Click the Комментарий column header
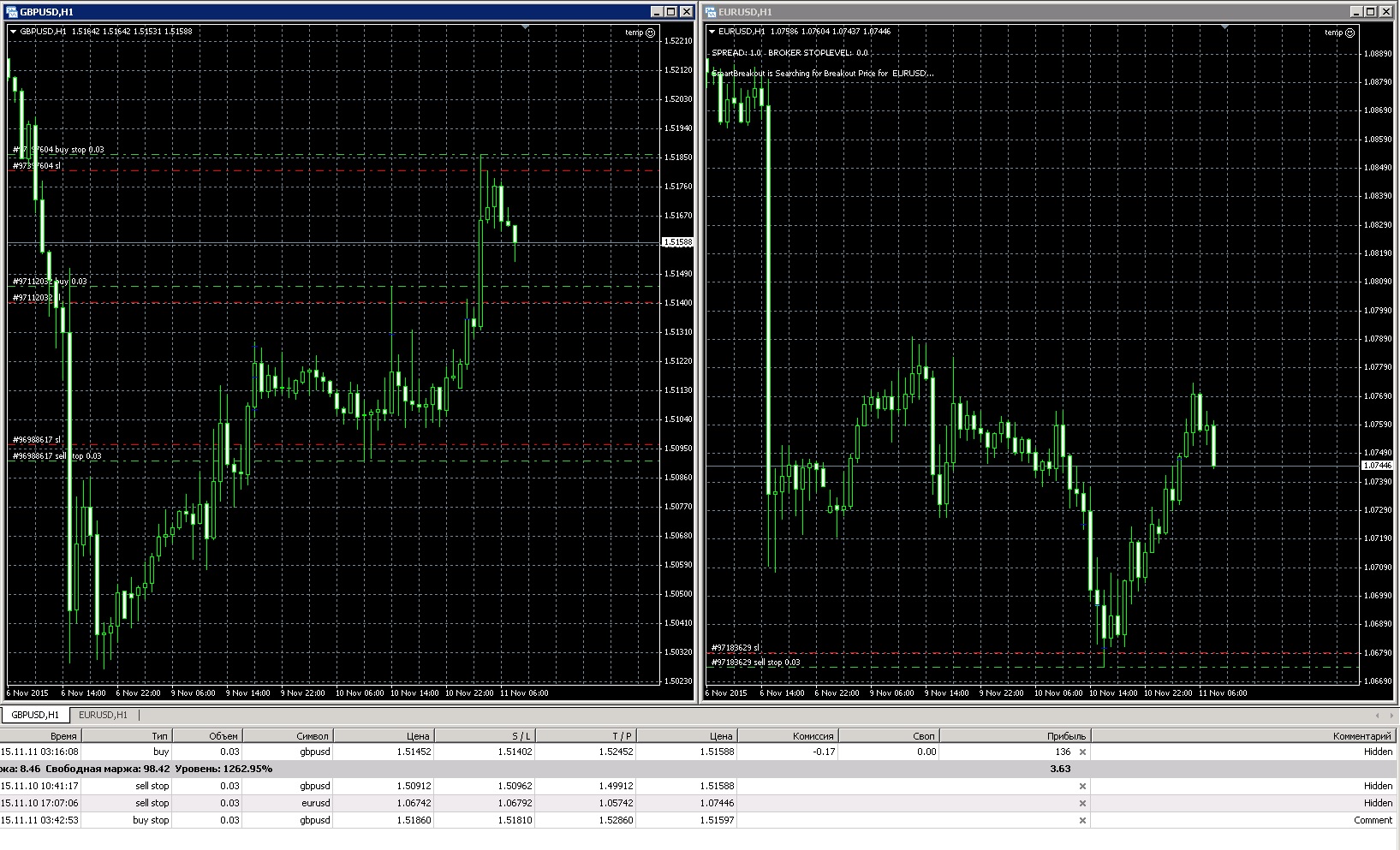This screenshot has width=1400, height=850. point(1244,735)
